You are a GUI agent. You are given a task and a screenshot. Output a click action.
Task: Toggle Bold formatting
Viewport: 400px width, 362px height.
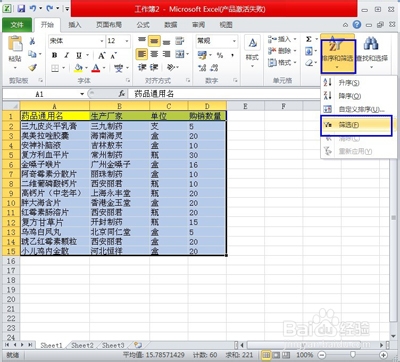tap(55, 55)
